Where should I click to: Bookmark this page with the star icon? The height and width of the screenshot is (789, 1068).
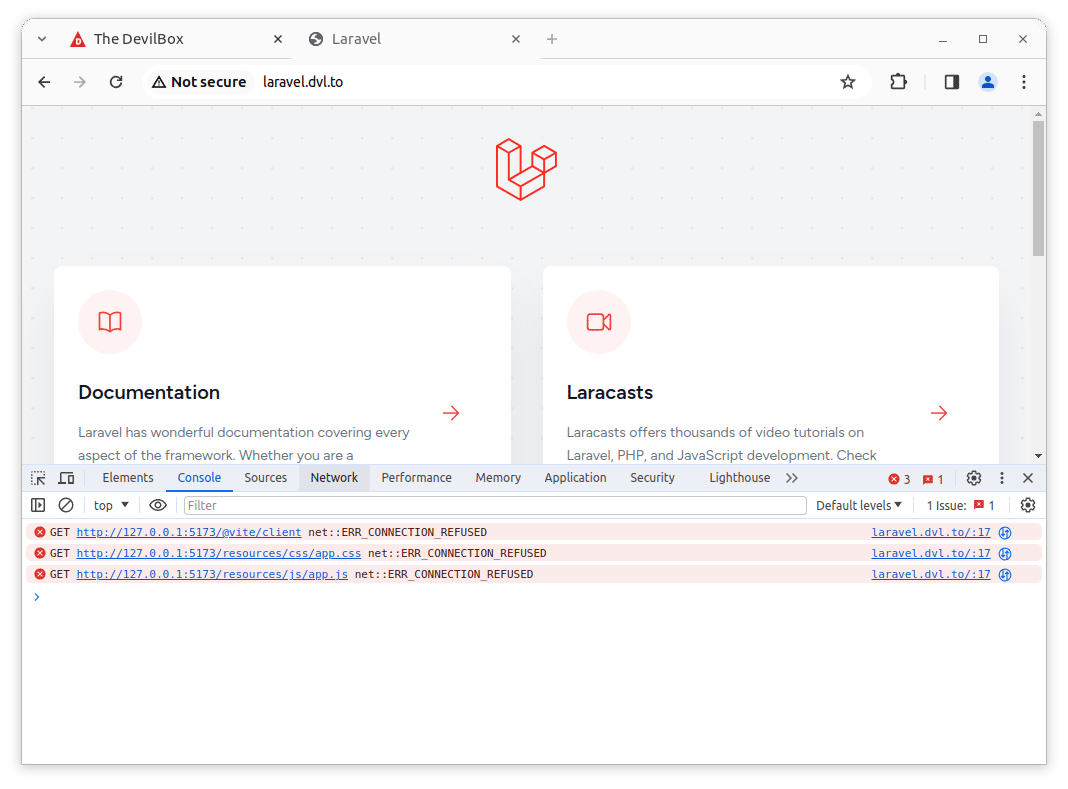point(848,82)
